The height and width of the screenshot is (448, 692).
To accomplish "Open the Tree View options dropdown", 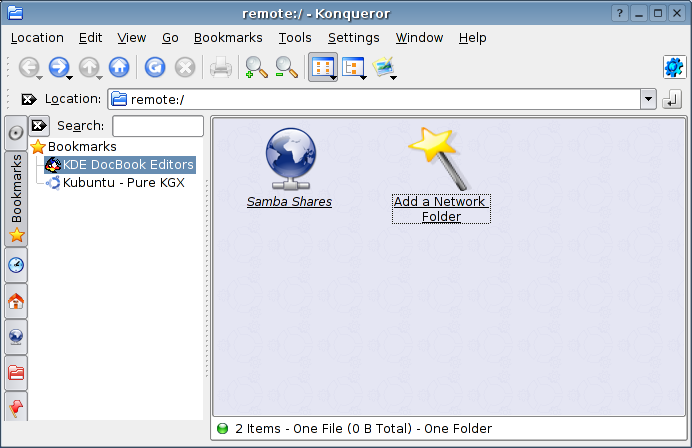I will pos(363,78).
